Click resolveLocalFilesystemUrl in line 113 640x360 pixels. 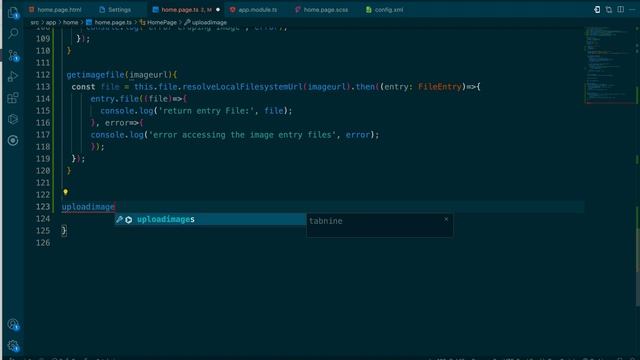click(x=242, y=87)
